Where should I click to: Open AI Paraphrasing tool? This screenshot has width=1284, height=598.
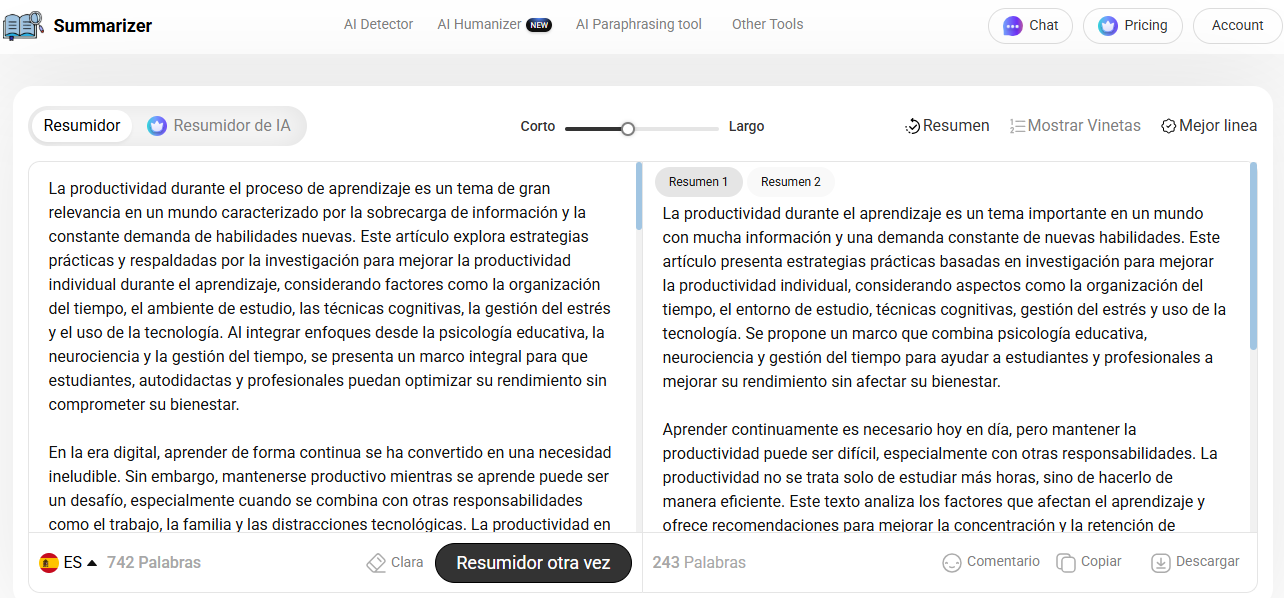(639, 24)
